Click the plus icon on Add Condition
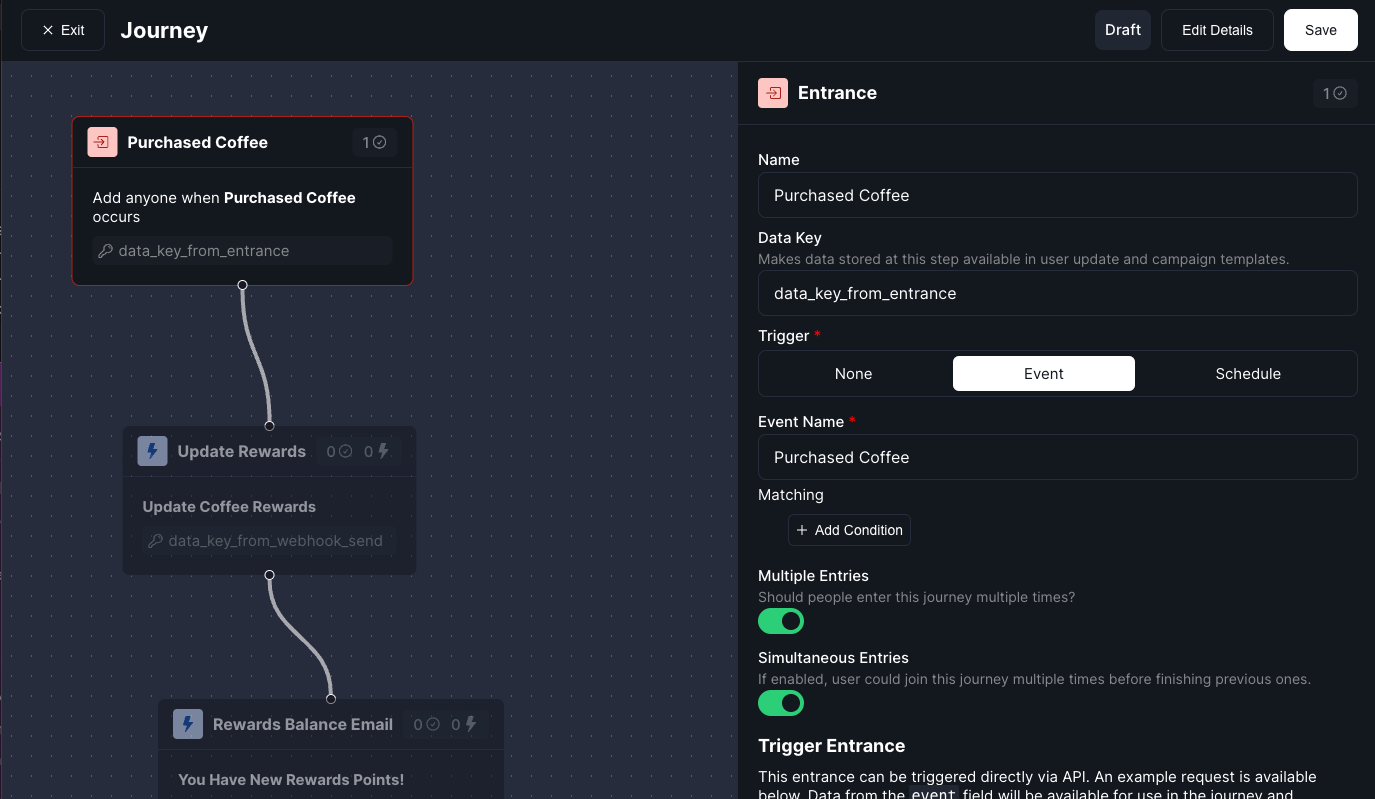This screenshot has width=1375, height=799. tap(802, 530)
